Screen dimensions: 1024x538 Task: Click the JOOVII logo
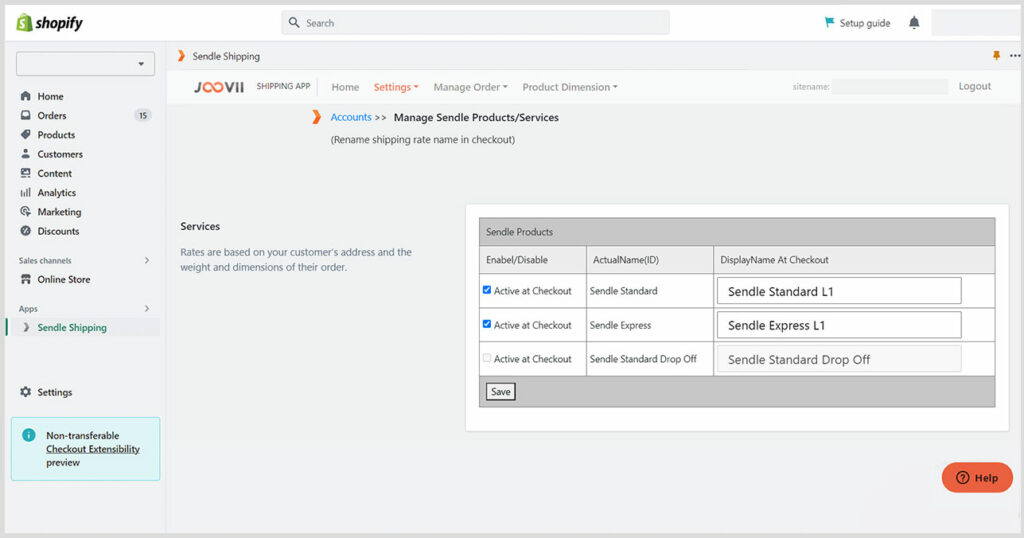click(x=219, y=87)
